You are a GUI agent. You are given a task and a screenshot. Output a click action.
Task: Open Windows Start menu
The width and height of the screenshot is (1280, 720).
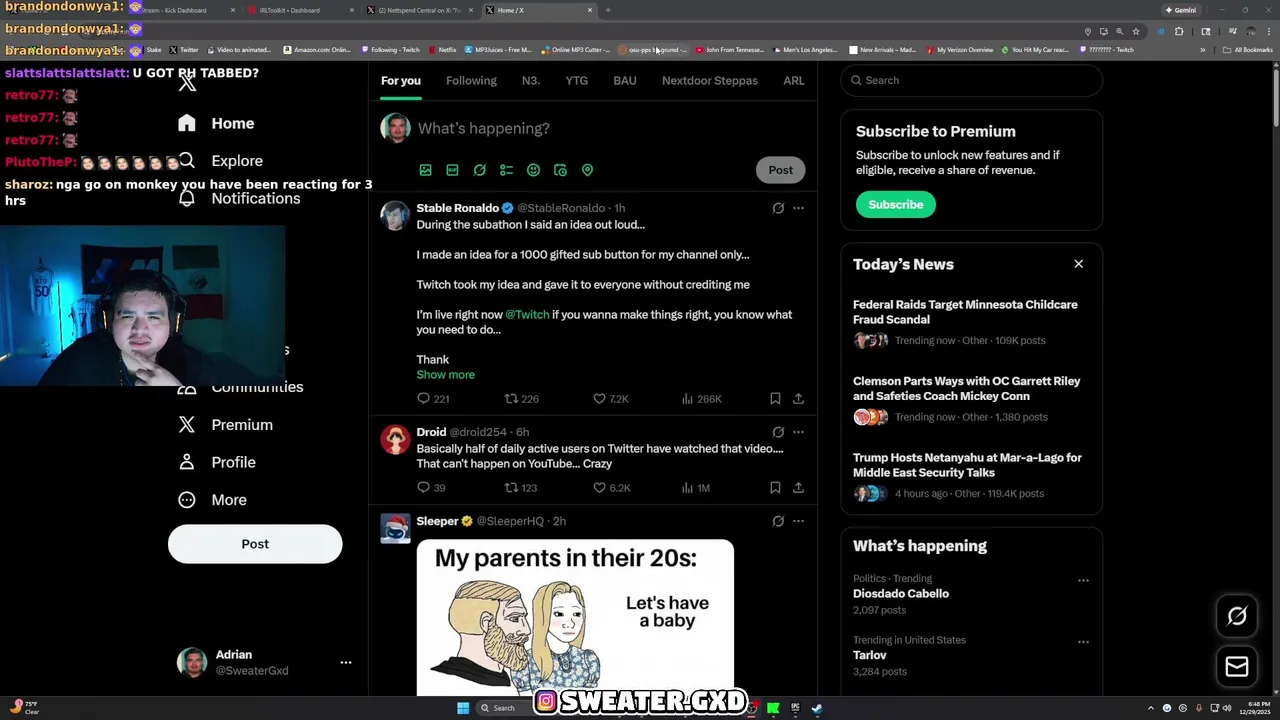click(463, 708)
